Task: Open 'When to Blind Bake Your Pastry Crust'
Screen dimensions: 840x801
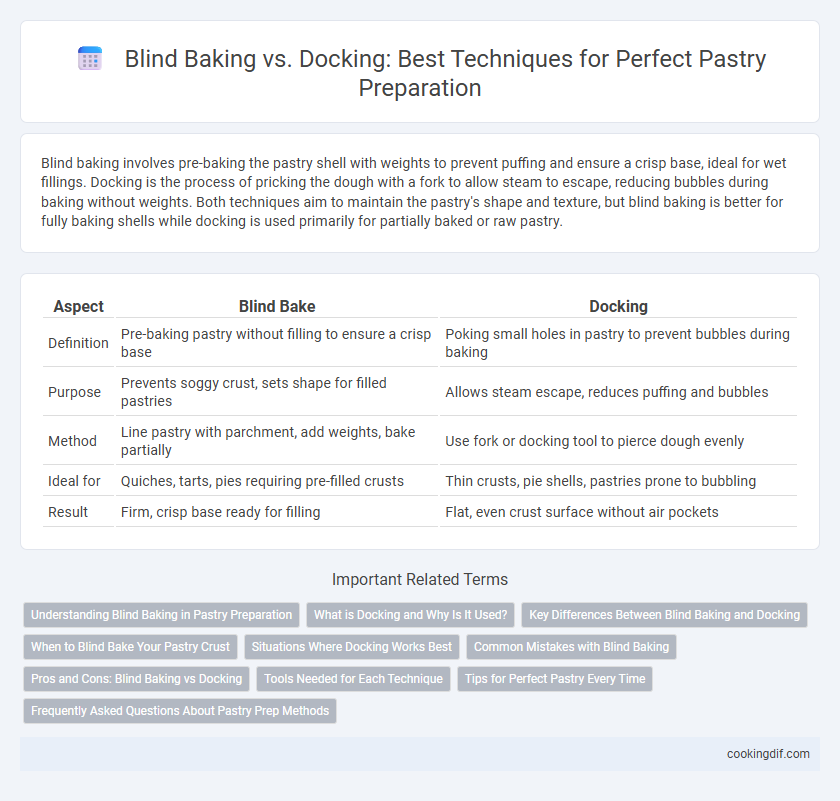Action: 130,647
